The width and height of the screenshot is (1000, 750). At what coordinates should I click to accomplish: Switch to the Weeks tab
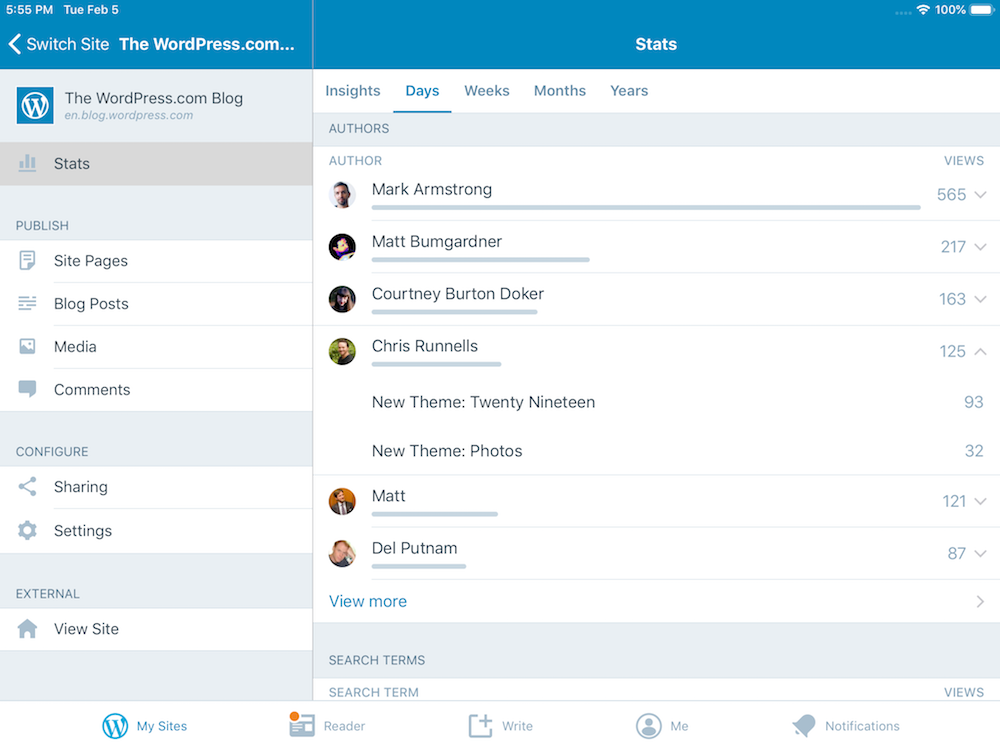(x=487, y=91)
